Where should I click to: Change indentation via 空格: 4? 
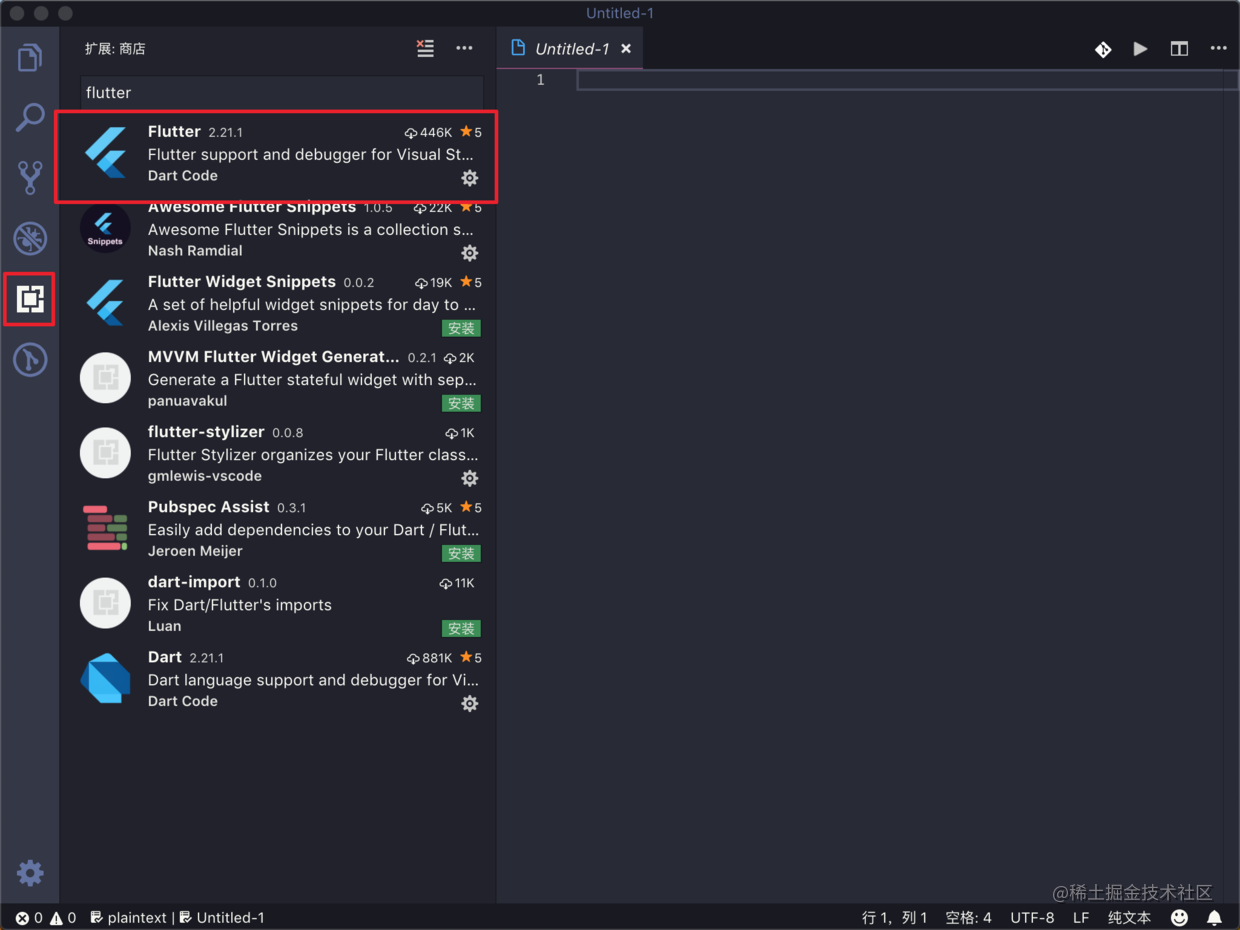(x=969, y=917)
